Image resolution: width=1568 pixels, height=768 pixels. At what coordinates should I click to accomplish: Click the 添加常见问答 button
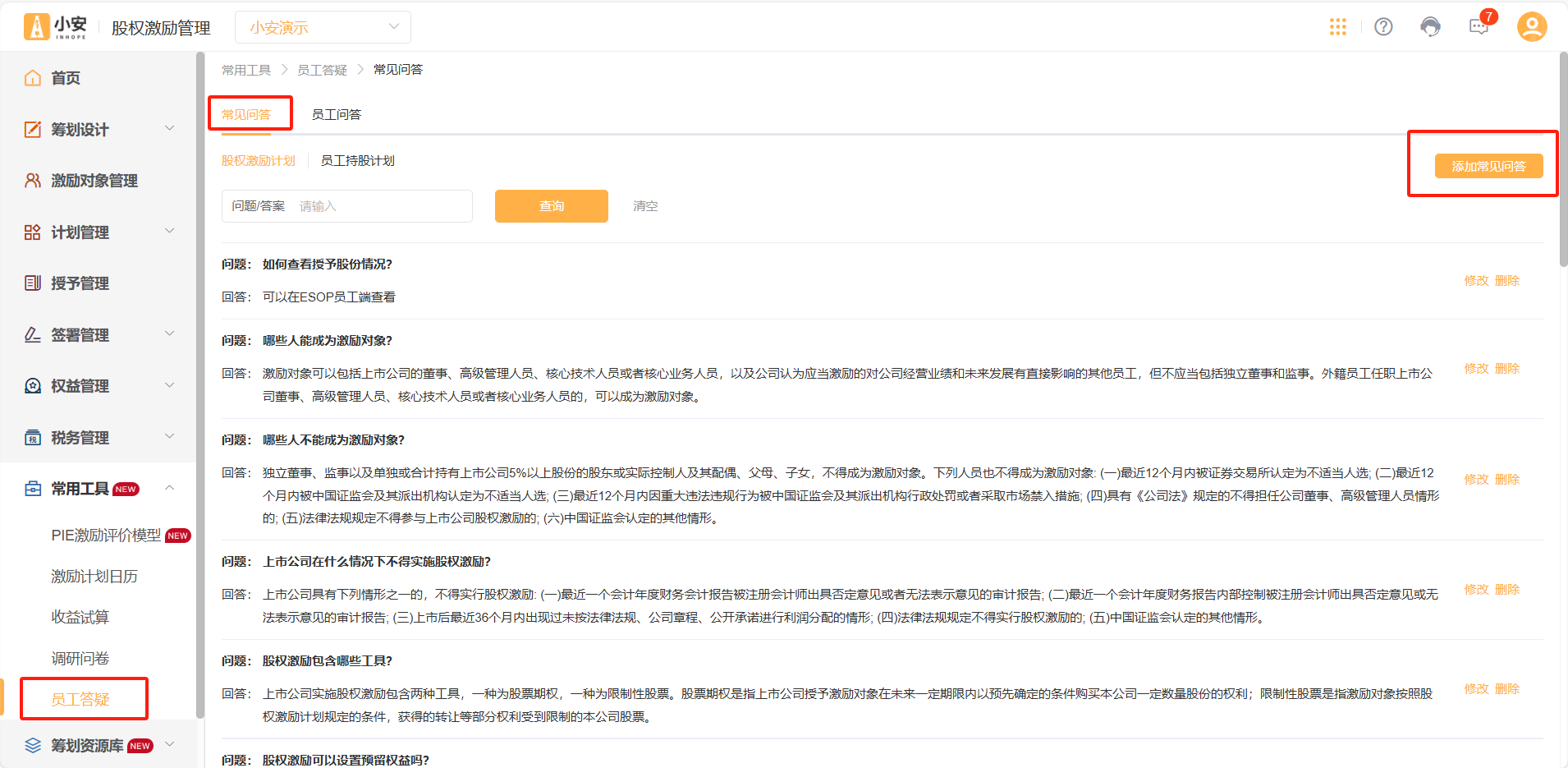[1488, 166]
